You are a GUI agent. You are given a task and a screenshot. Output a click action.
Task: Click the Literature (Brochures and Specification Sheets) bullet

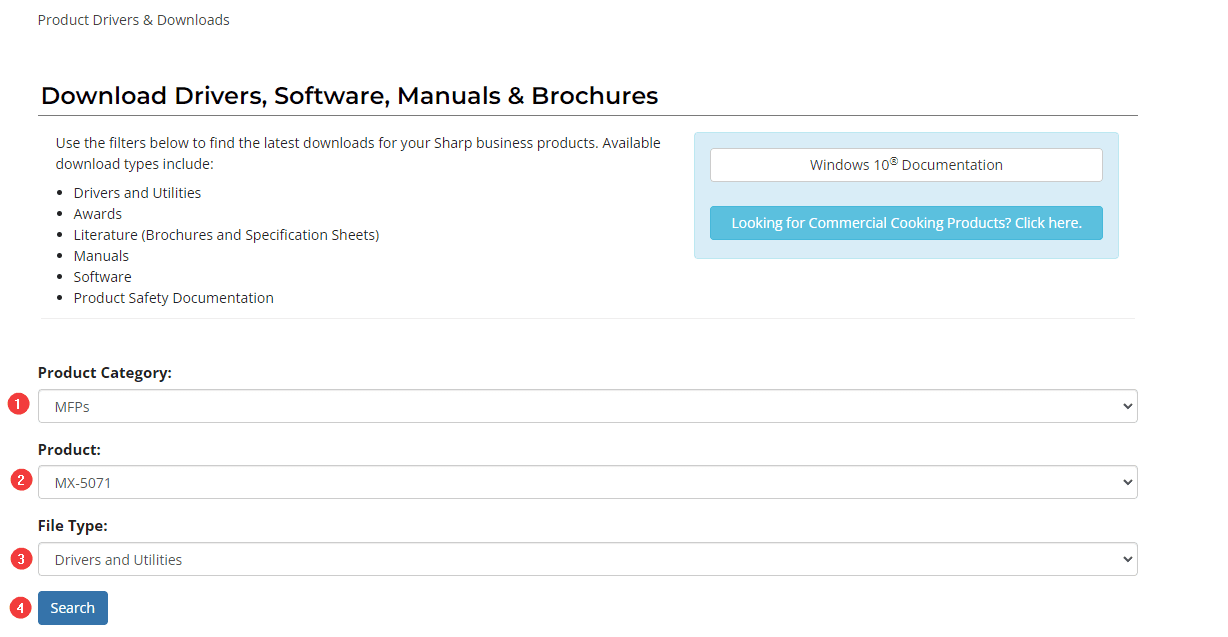(226, 235)
